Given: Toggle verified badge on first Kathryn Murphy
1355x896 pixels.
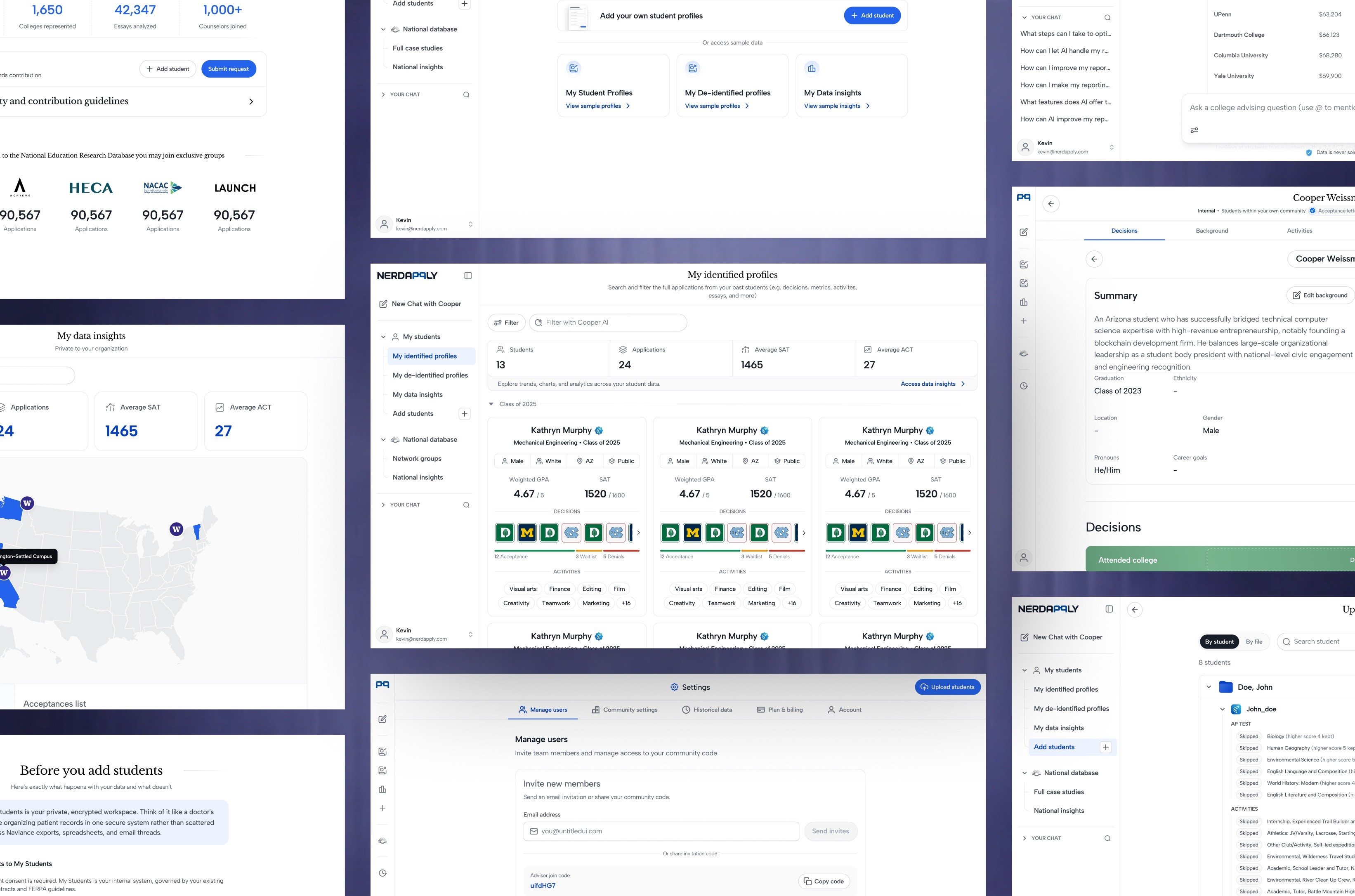Looking at the screenshot, I should coord(599,431).
